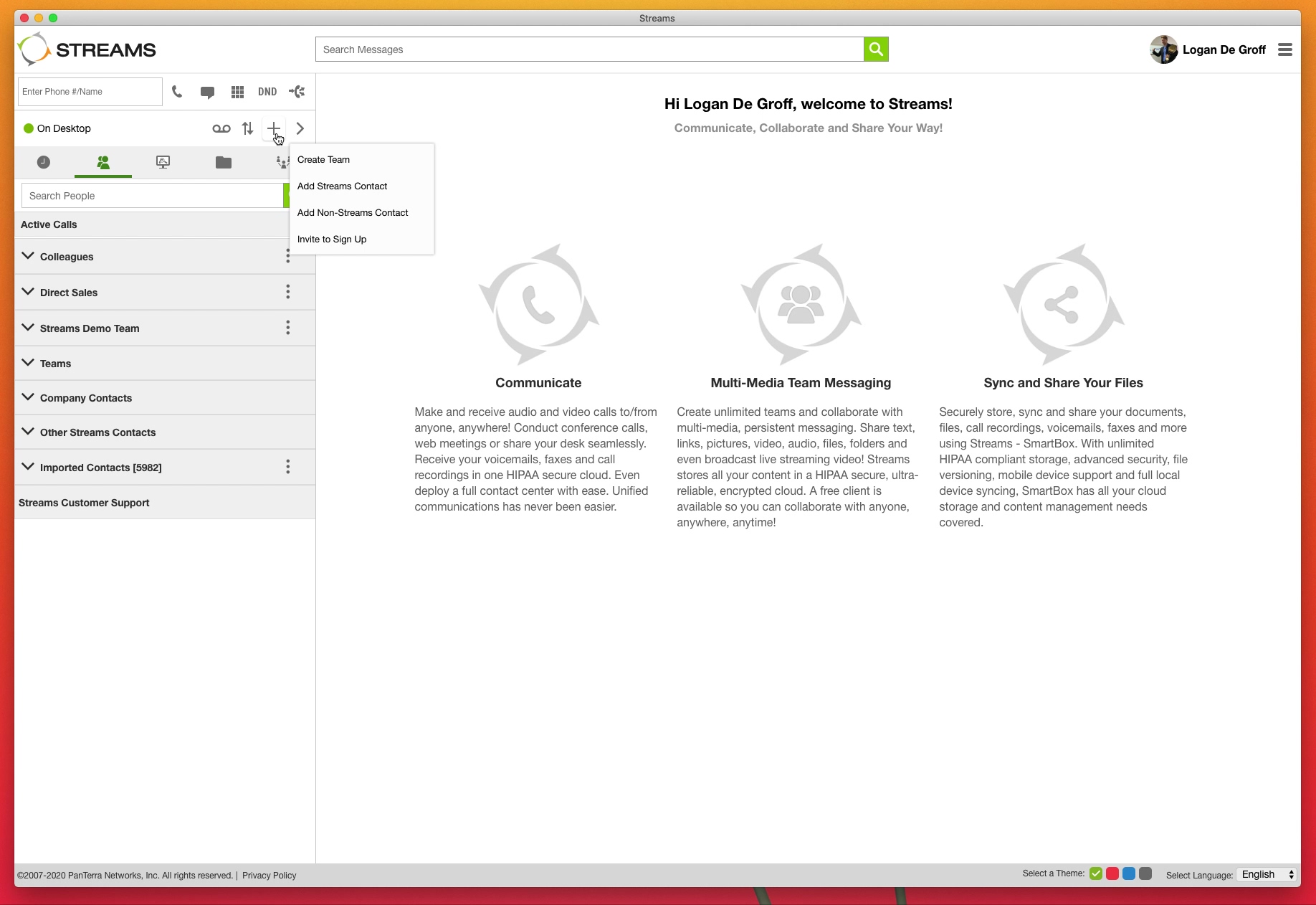
Task: Click the Communicate heading
Action: click(538, 383)
